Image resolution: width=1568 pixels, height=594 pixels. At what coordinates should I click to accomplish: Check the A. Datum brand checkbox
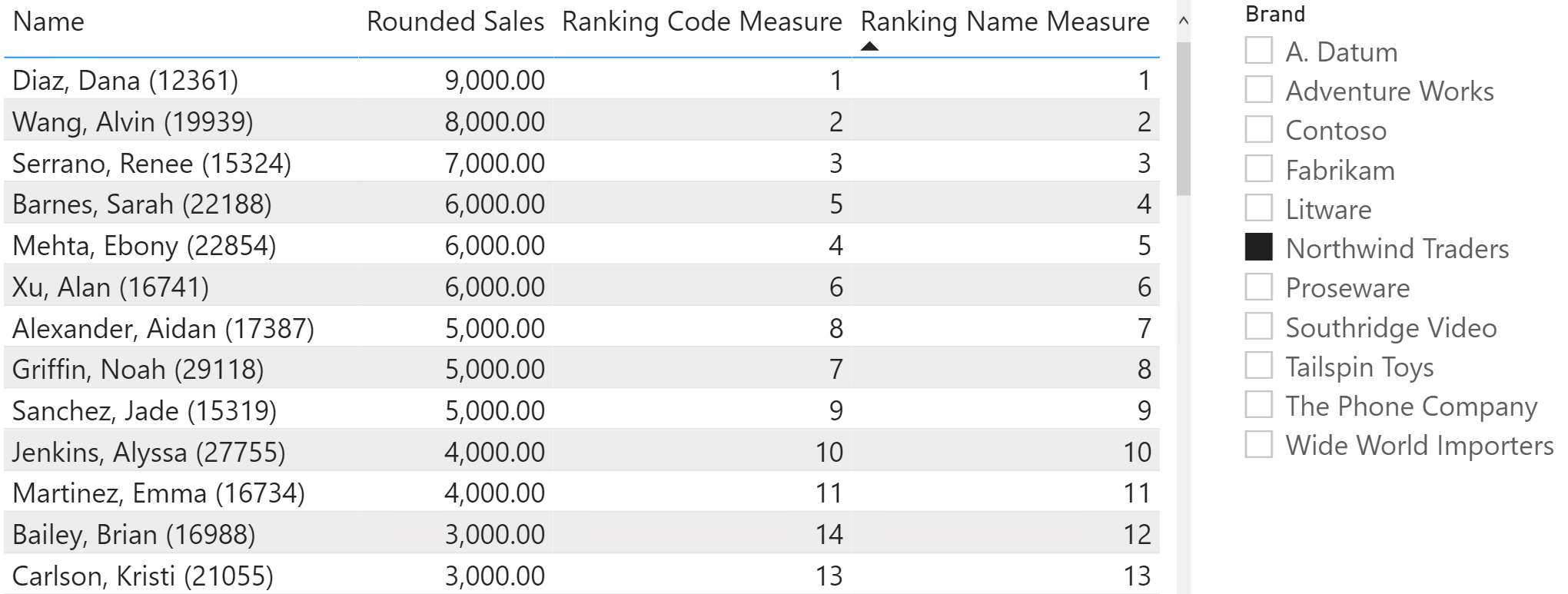1258,51
